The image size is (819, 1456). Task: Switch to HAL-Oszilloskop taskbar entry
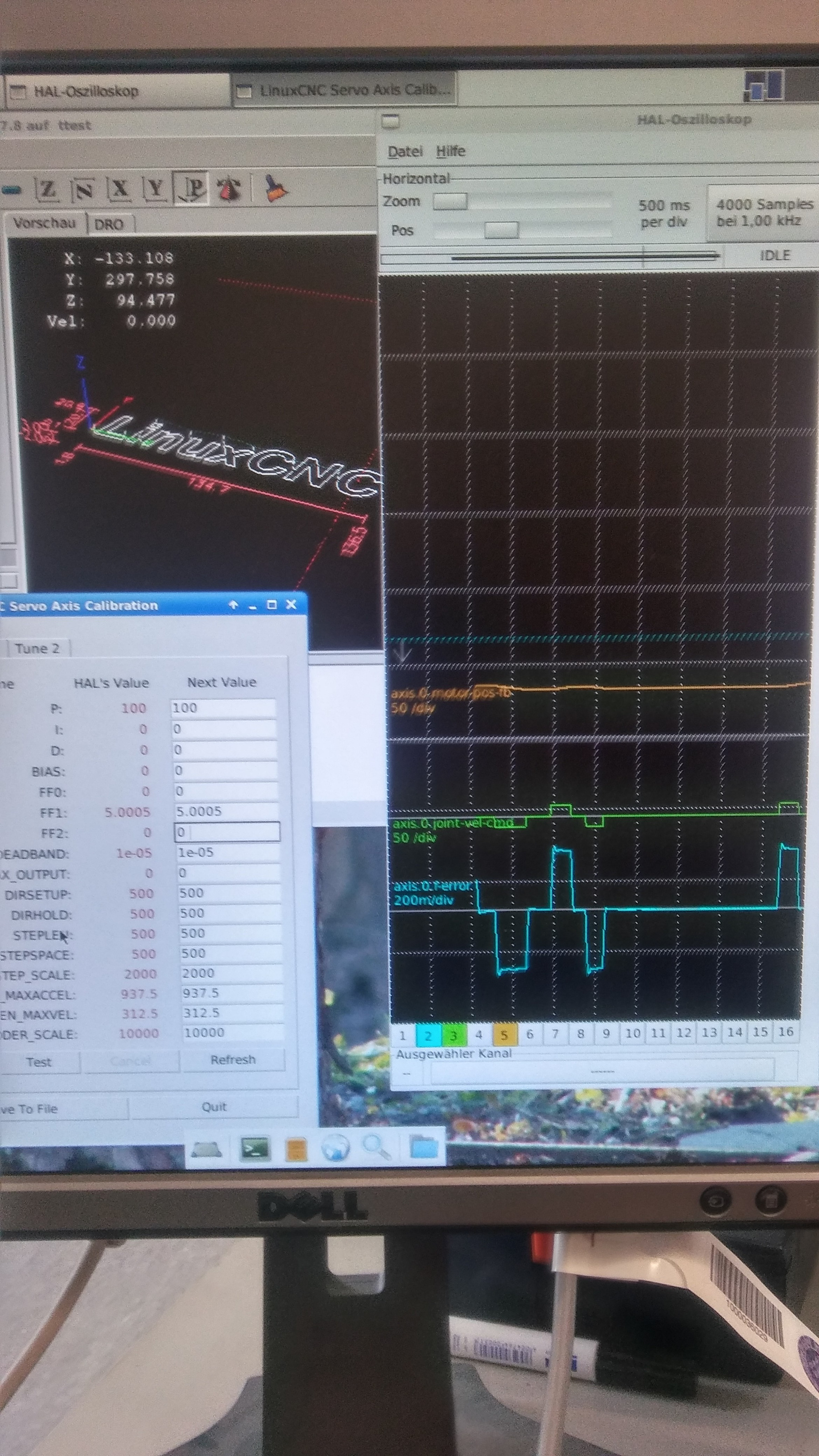tap(117, 91)
